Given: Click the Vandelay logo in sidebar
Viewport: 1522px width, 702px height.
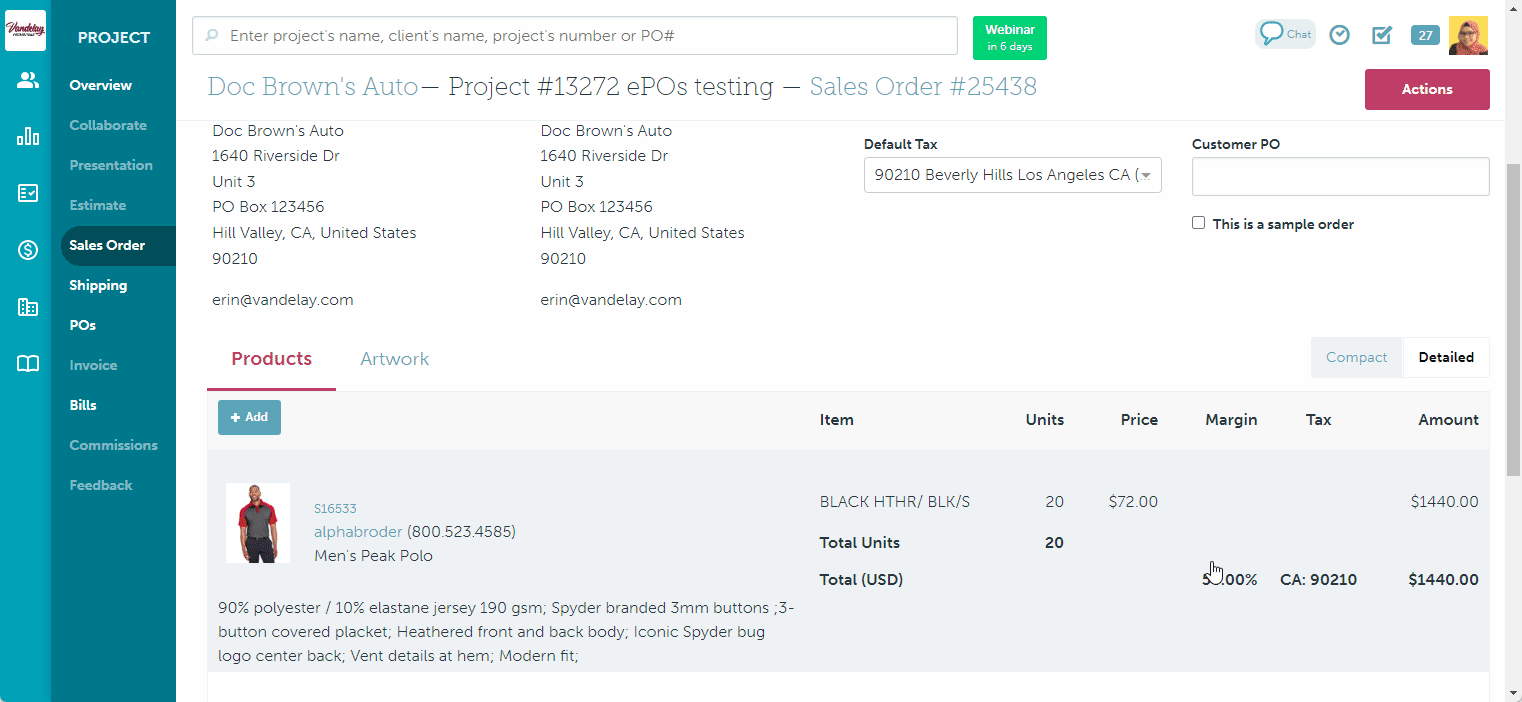Looking at the screenshot, I should (x=25, y=30).
